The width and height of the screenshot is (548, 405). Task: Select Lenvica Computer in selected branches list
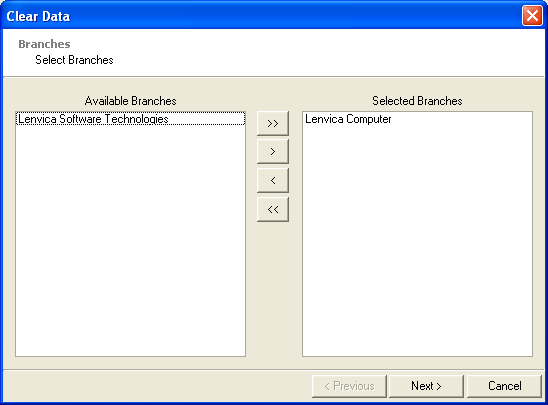coord(348,119)
